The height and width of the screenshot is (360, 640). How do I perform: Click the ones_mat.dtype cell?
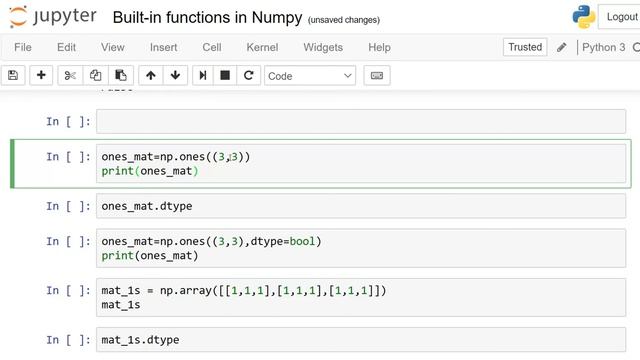click(x=361, y=206)
